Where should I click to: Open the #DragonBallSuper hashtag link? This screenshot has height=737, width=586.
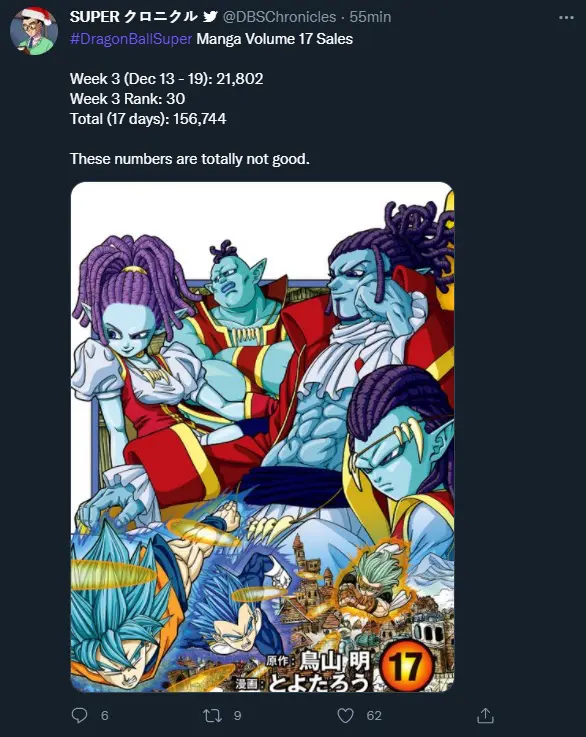[x=131, y=39]
